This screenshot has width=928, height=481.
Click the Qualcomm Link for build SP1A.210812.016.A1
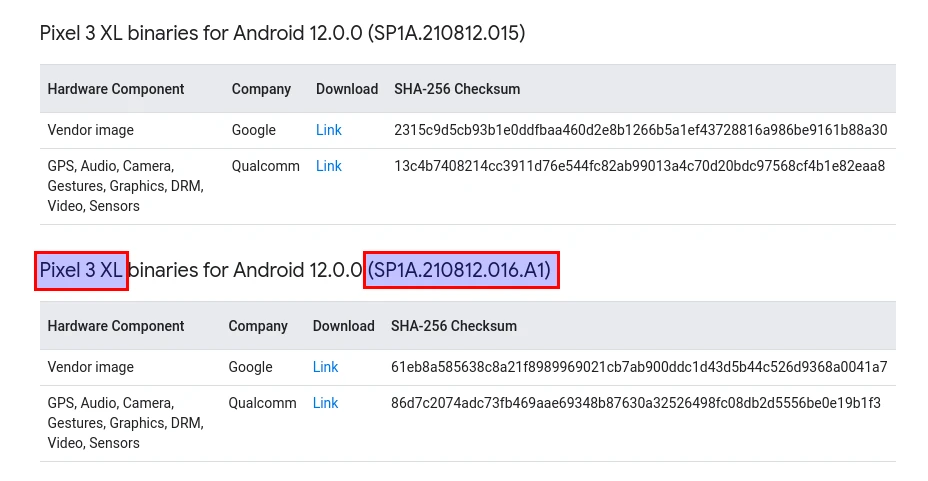325,403
